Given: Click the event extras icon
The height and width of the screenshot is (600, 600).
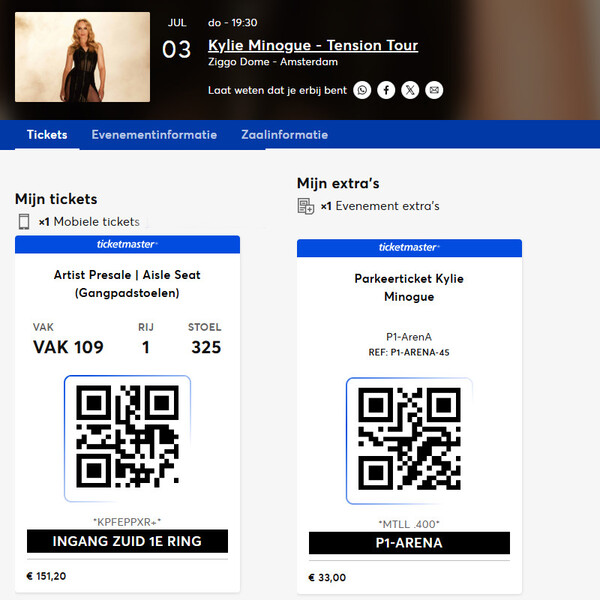Looking at the screenshot, I should tap(306, 206).
